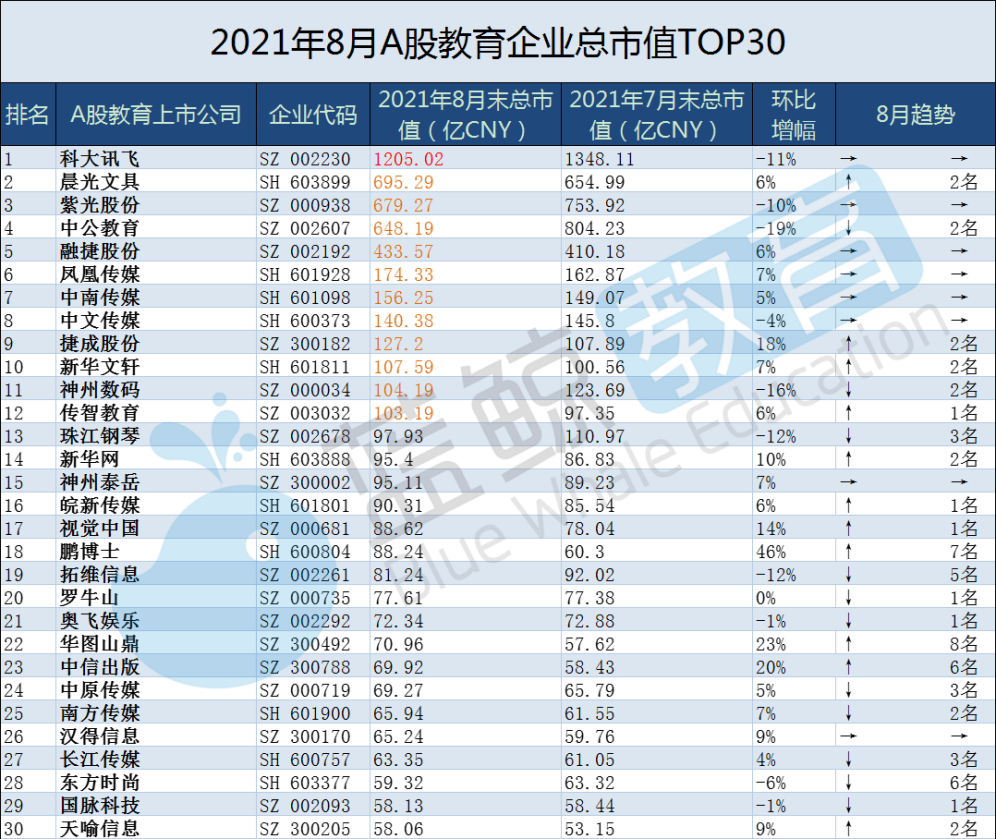Click rank number 30
The width and height of the screenshot is (996, 839).
(14, 829)
